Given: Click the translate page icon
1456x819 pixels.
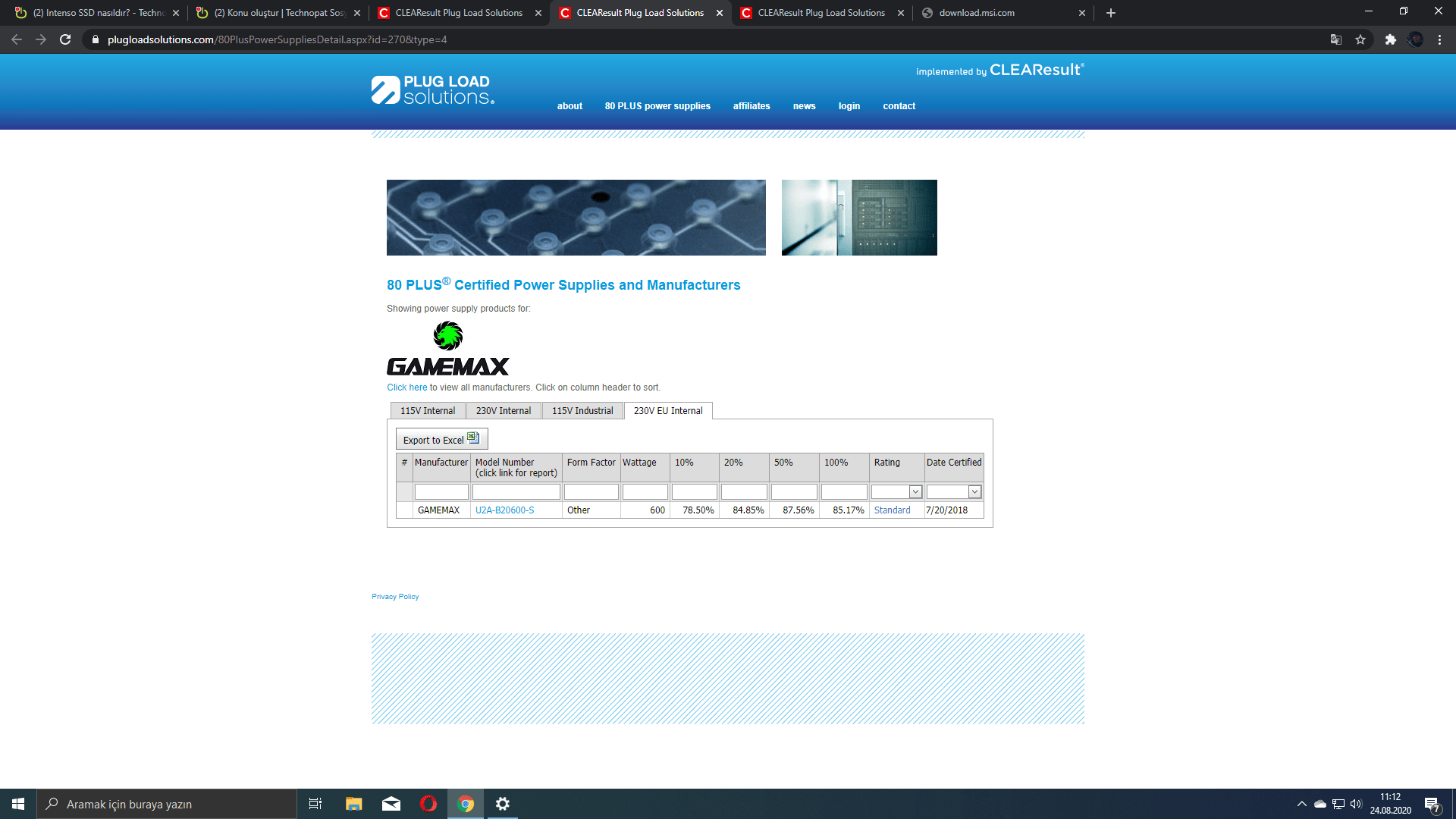Looking at the screenshot, I should pos(1336,39).
